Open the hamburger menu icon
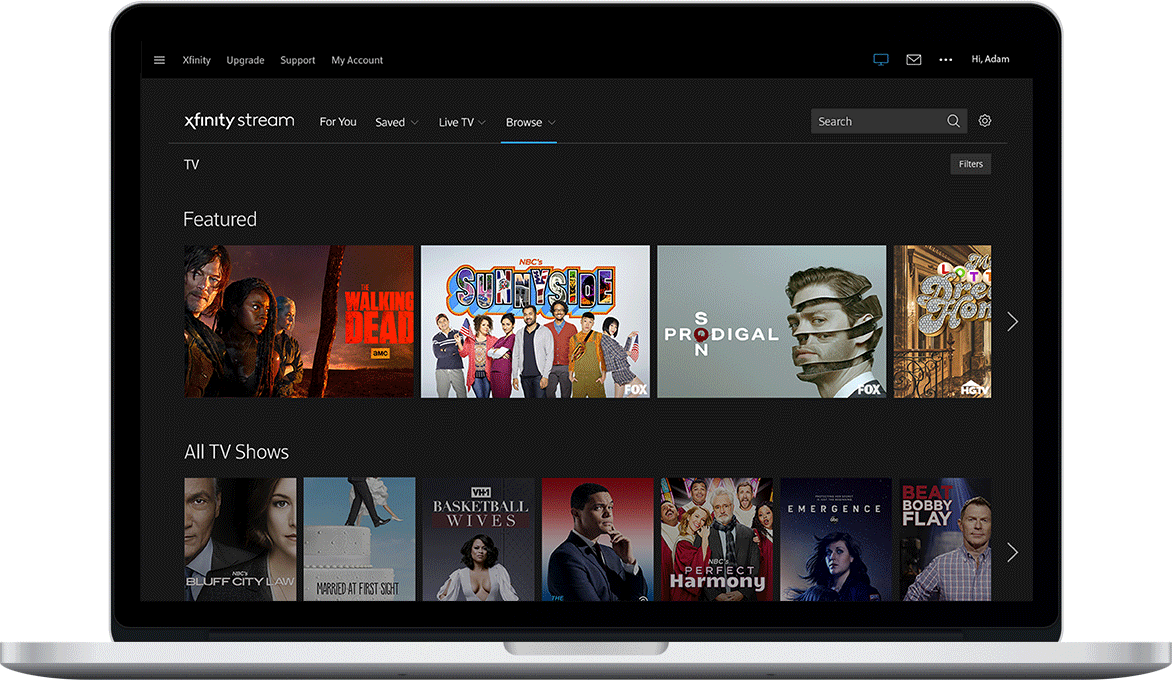The width and height of the screenshot is (1172, 680). (x=159, y=60)
